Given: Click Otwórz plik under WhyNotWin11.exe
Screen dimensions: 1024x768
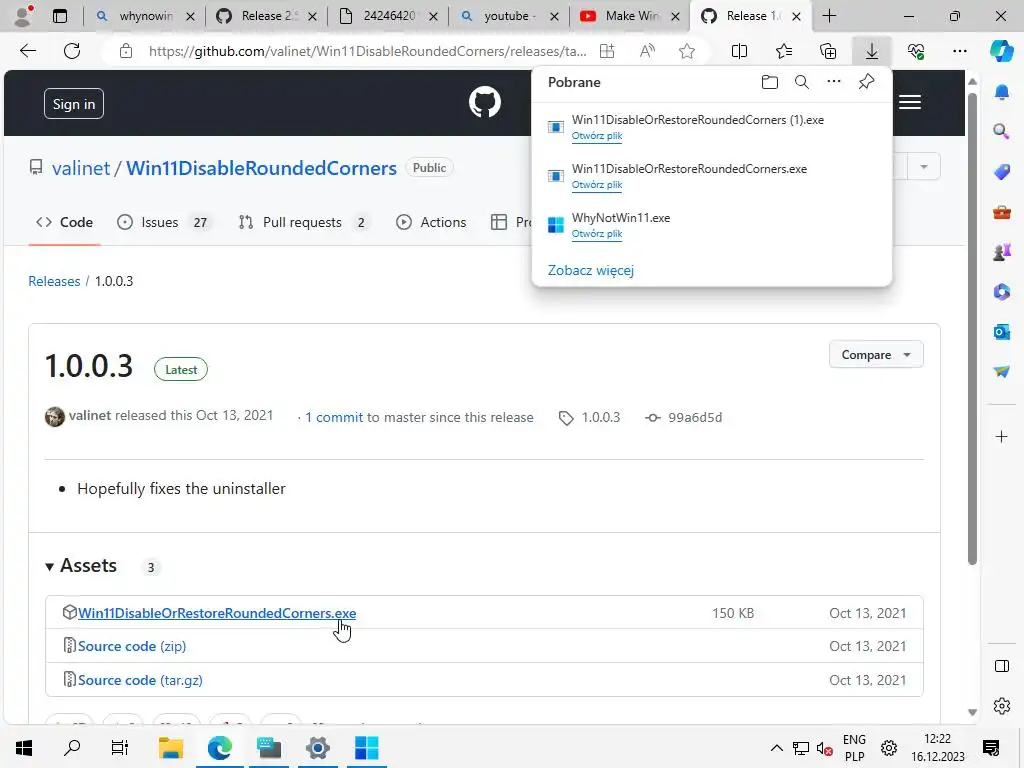Looking at the screenshot, I should click(597, 234).
